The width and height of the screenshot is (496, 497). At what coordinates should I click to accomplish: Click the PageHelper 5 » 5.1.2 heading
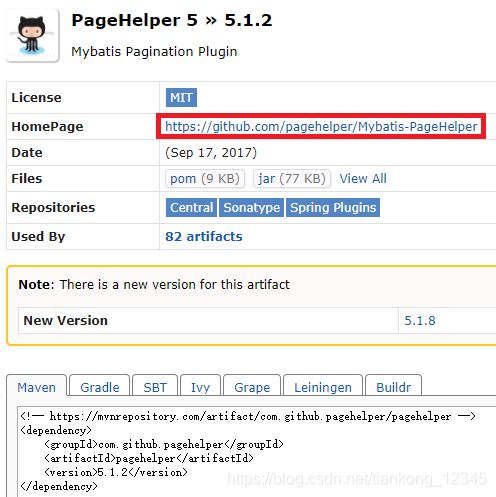tap(172, 20)
